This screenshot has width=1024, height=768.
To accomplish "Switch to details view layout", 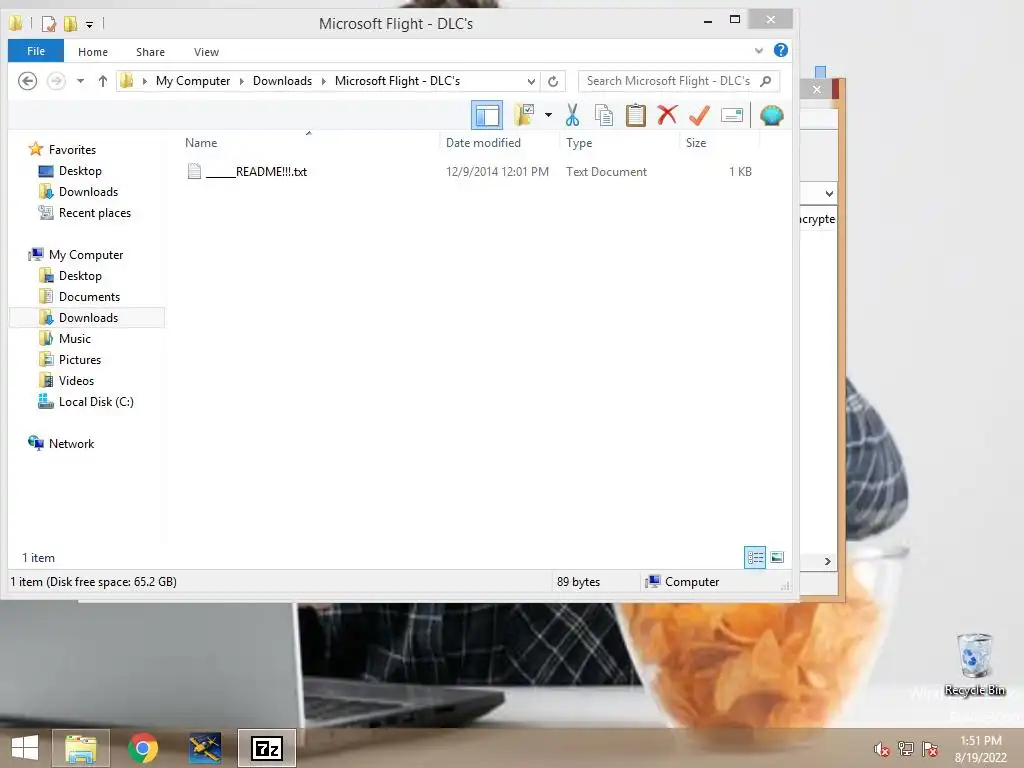I will (x=755, y=557).
